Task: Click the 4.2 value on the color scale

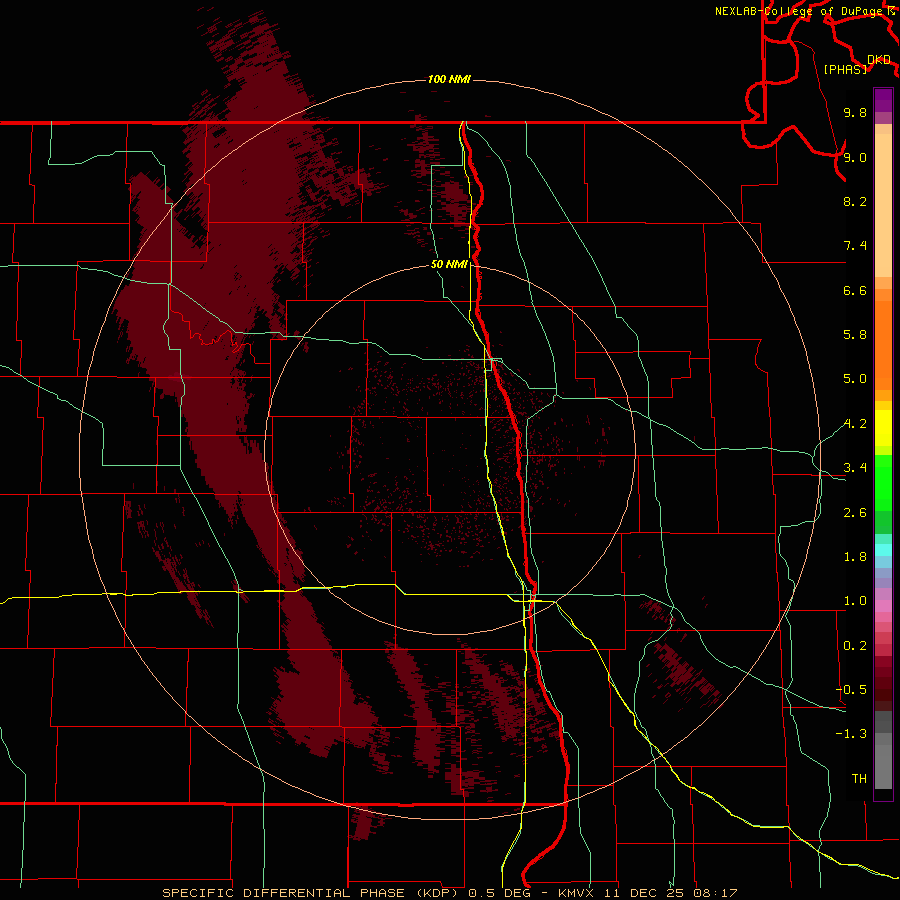Action: 855,424
